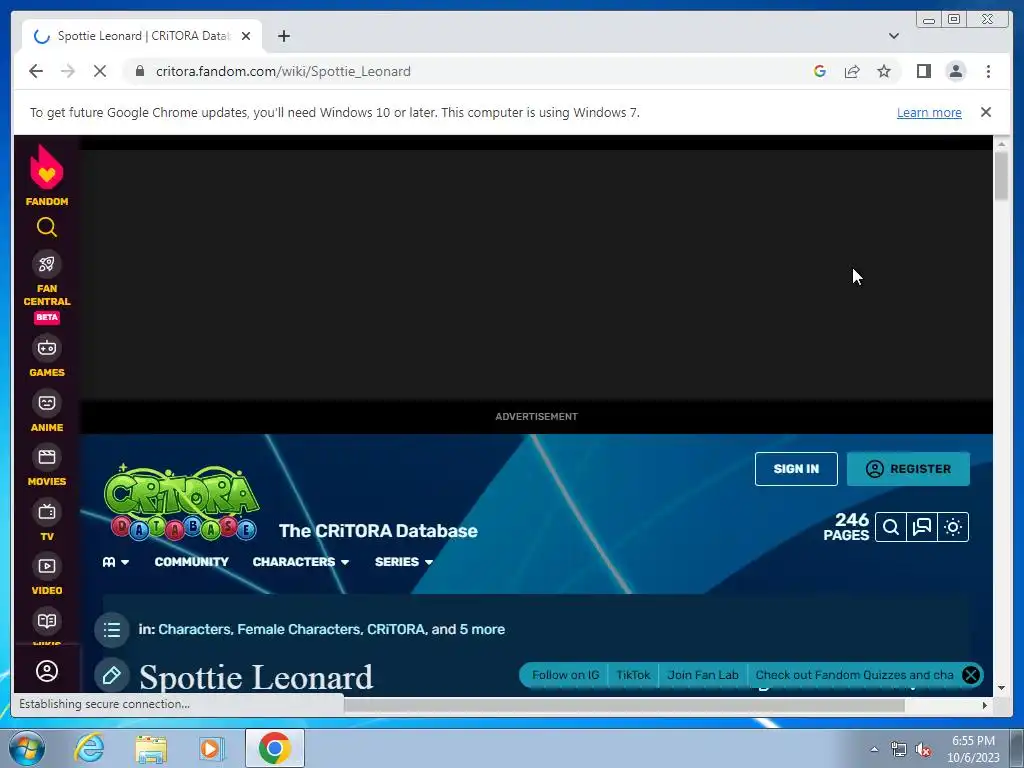Open the Characters category link
The height and width of the screenshot is (768, 1024).
pos(194,630)
